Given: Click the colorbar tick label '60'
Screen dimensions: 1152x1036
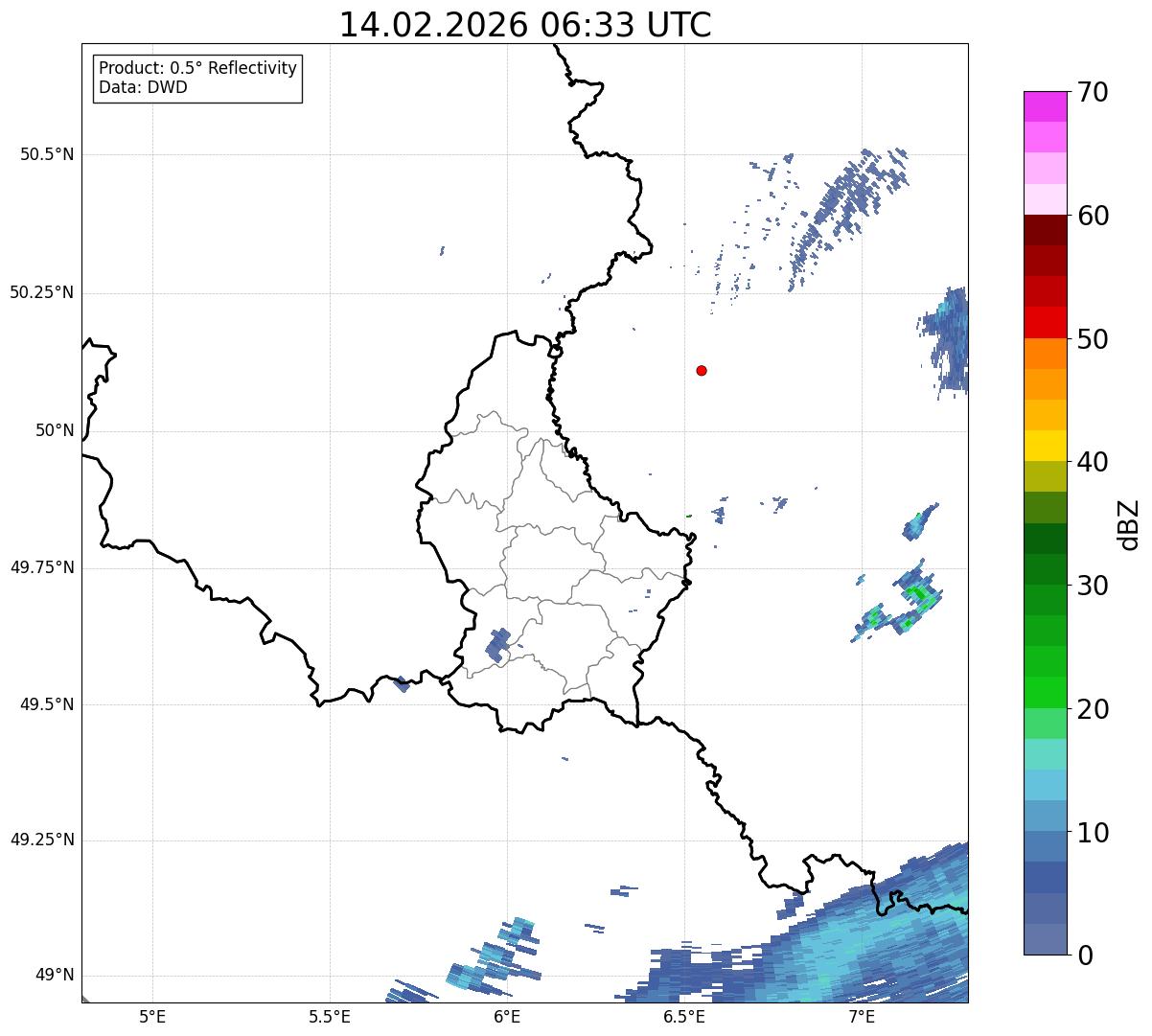Looking at the screenshot, I should point(1093,216).
